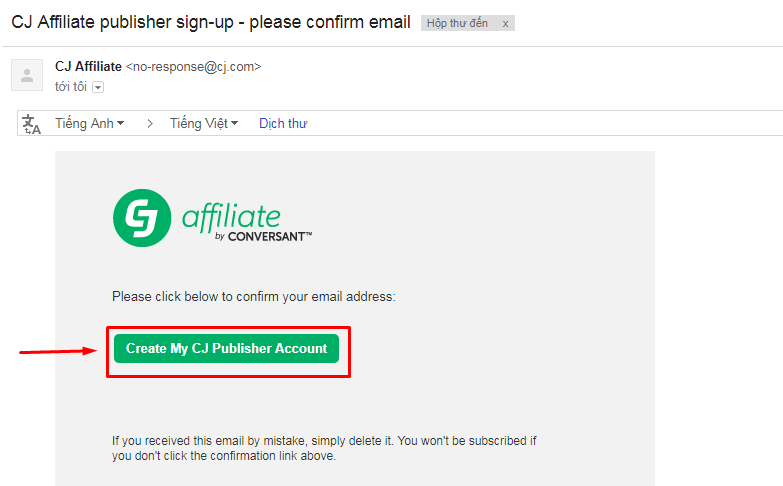Click the sender's profile avatar icon
Image resolution: width=783 pixels, height=486 pixels.
[x=27, y=75]
